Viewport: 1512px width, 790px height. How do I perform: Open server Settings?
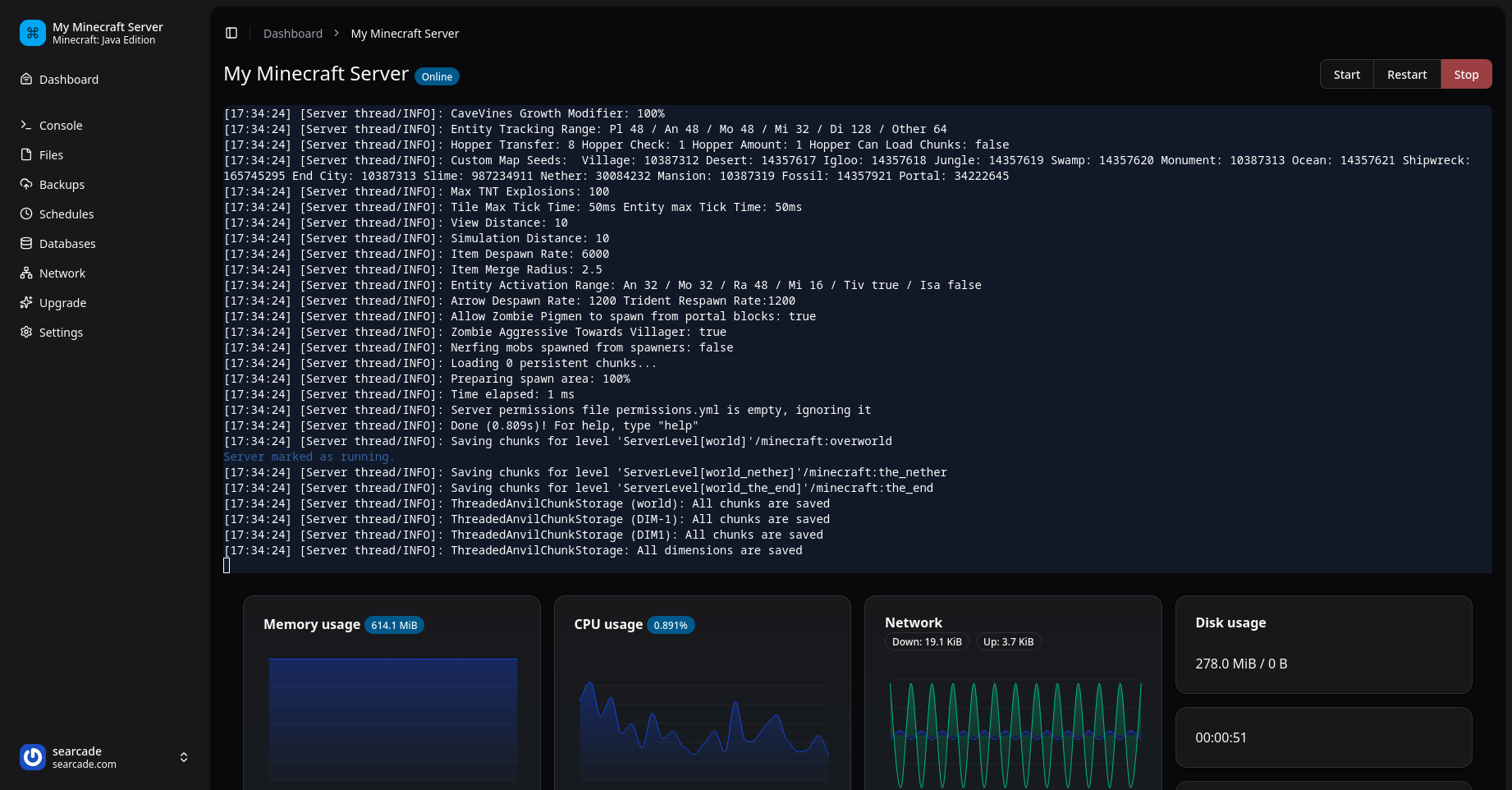[105, 332]
